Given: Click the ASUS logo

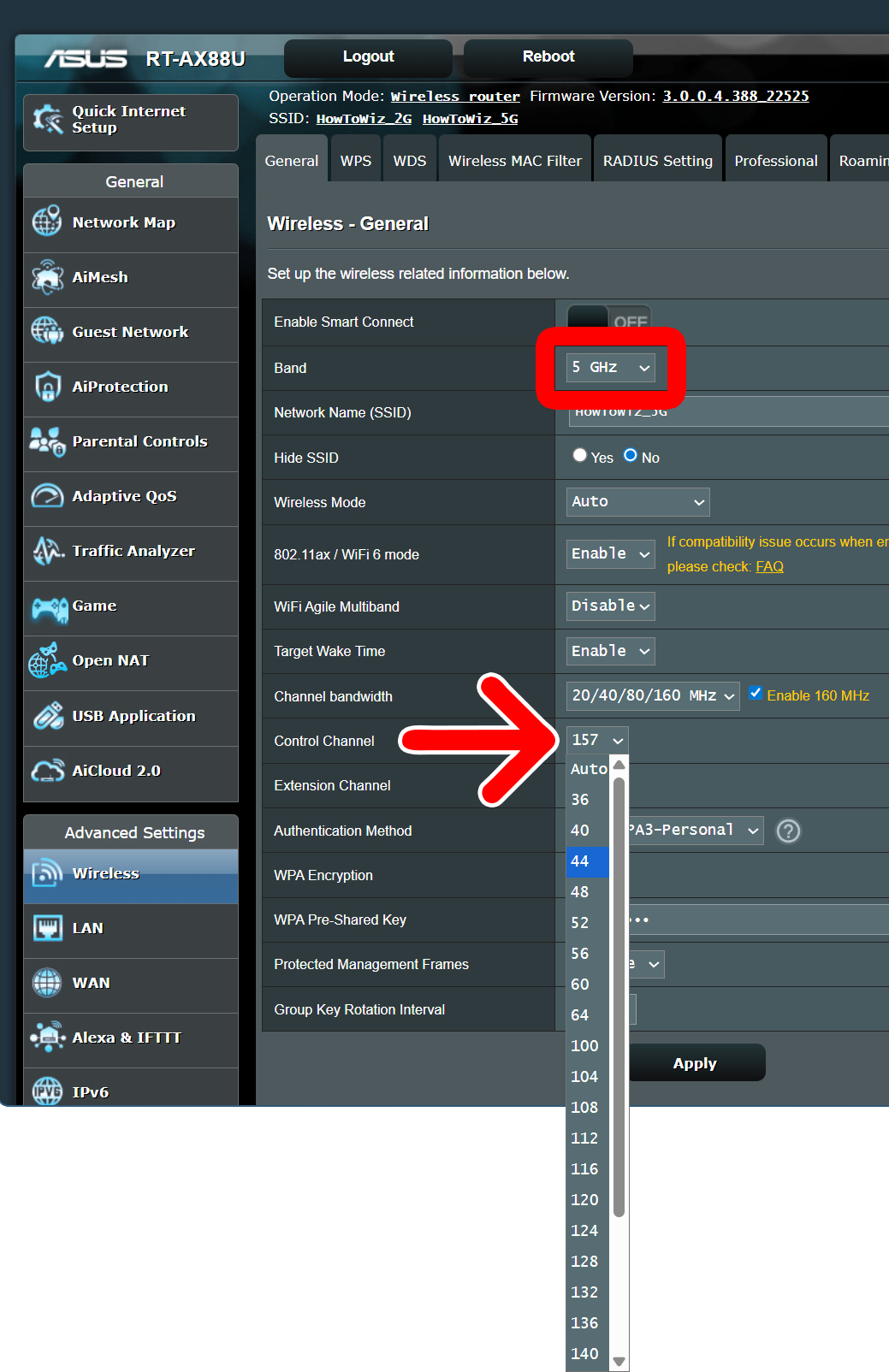Looking at the screenshot, I should pyautogui.click(x=86, y=58).
